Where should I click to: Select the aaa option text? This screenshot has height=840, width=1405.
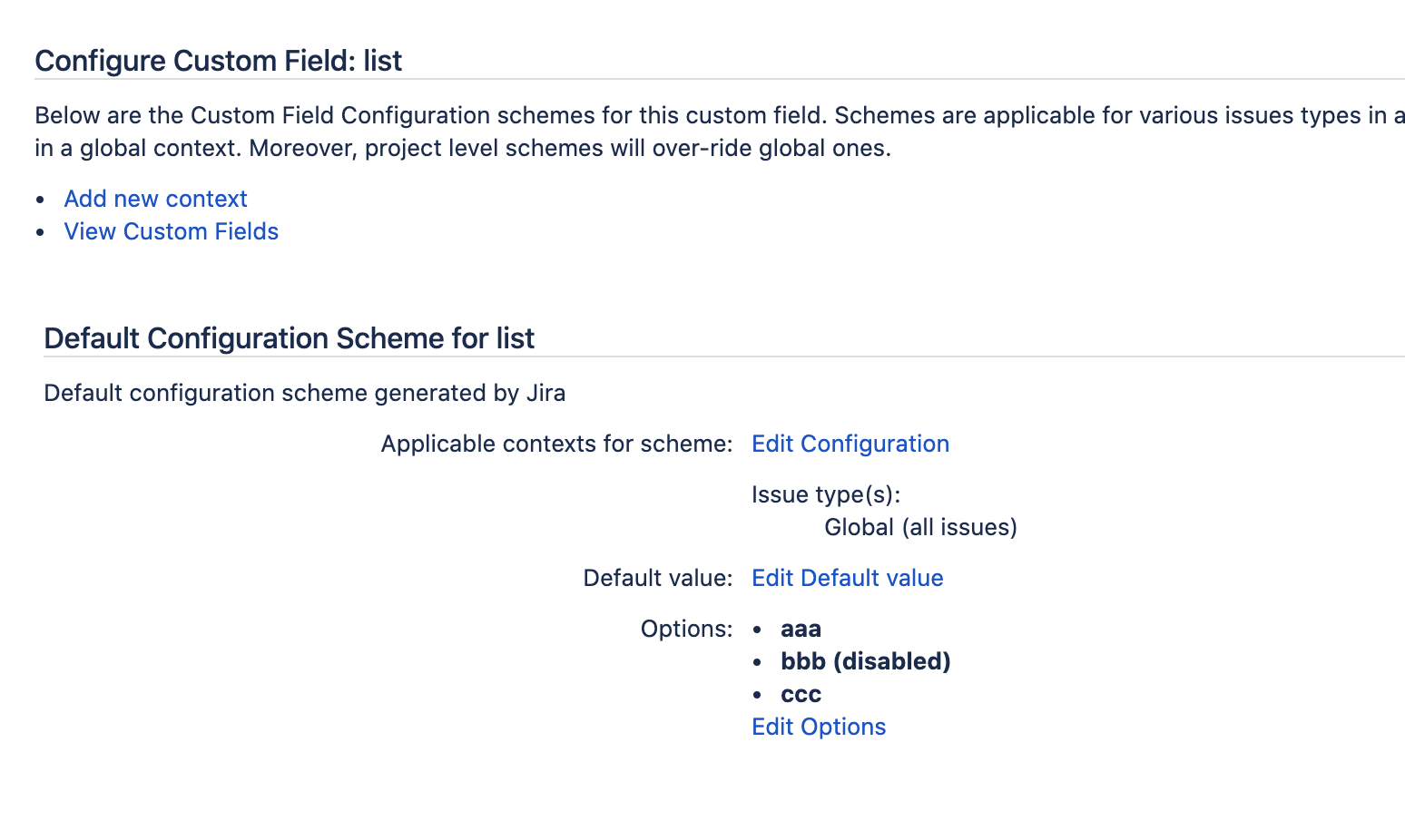pos(800,629)
